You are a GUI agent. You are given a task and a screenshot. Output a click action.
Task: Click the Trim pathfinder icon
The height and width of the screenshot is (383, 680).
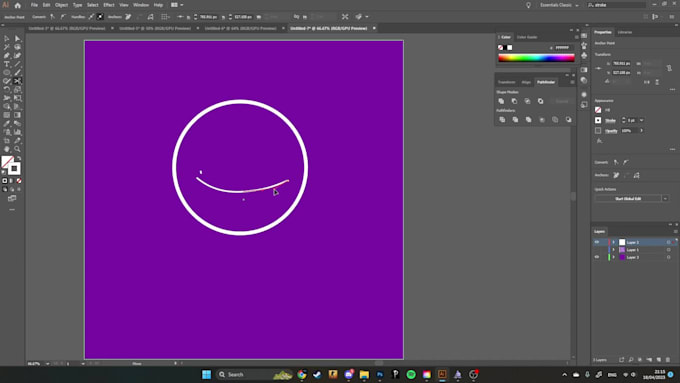click(515, 120)
